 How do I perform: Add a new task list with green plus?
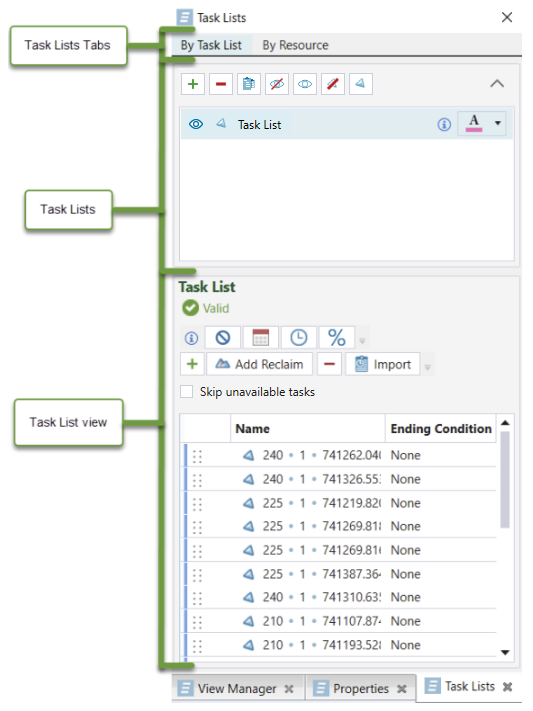193,84
